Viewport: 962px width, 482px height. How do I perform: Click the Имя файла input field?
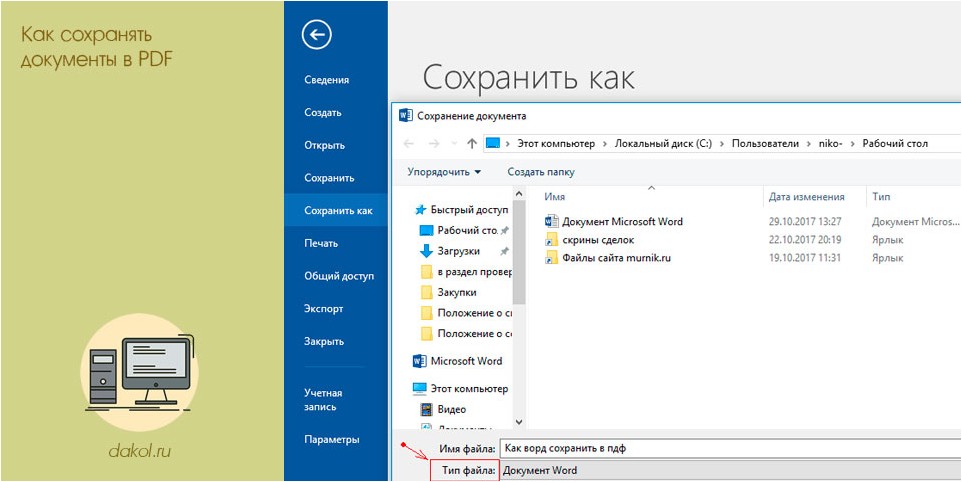pos(730,448)
